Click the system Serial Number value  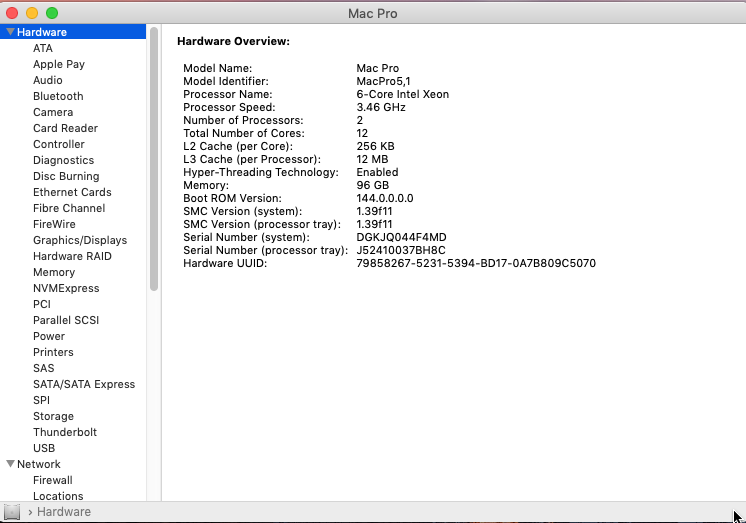[x=402, y=237]
